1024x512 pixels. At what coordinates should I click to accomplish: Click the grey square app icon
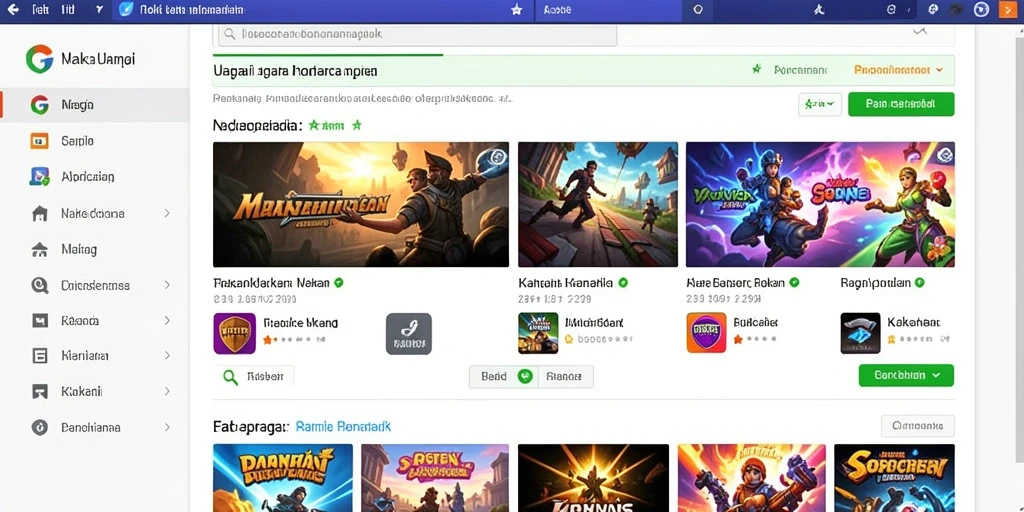click(x=409, y=333)
